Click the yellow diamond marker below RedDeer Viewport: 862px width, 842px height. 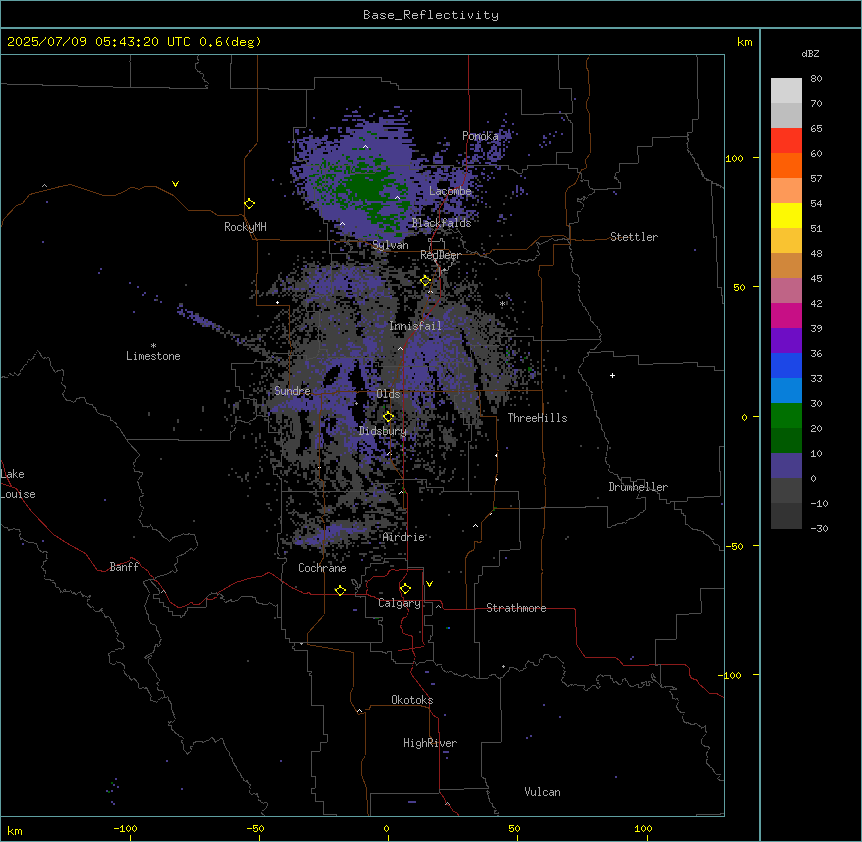[x=426, y=281]
